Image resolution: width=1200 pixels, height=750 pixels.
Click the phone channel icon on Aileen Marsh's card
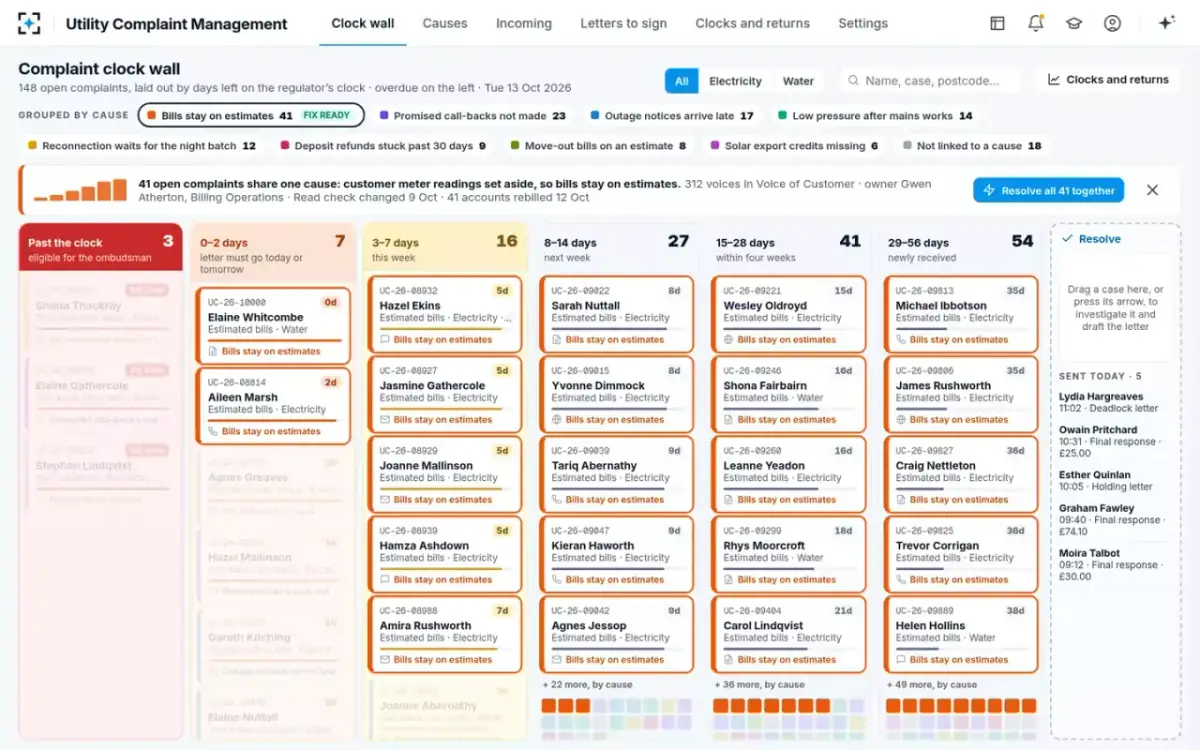point(213,431)
